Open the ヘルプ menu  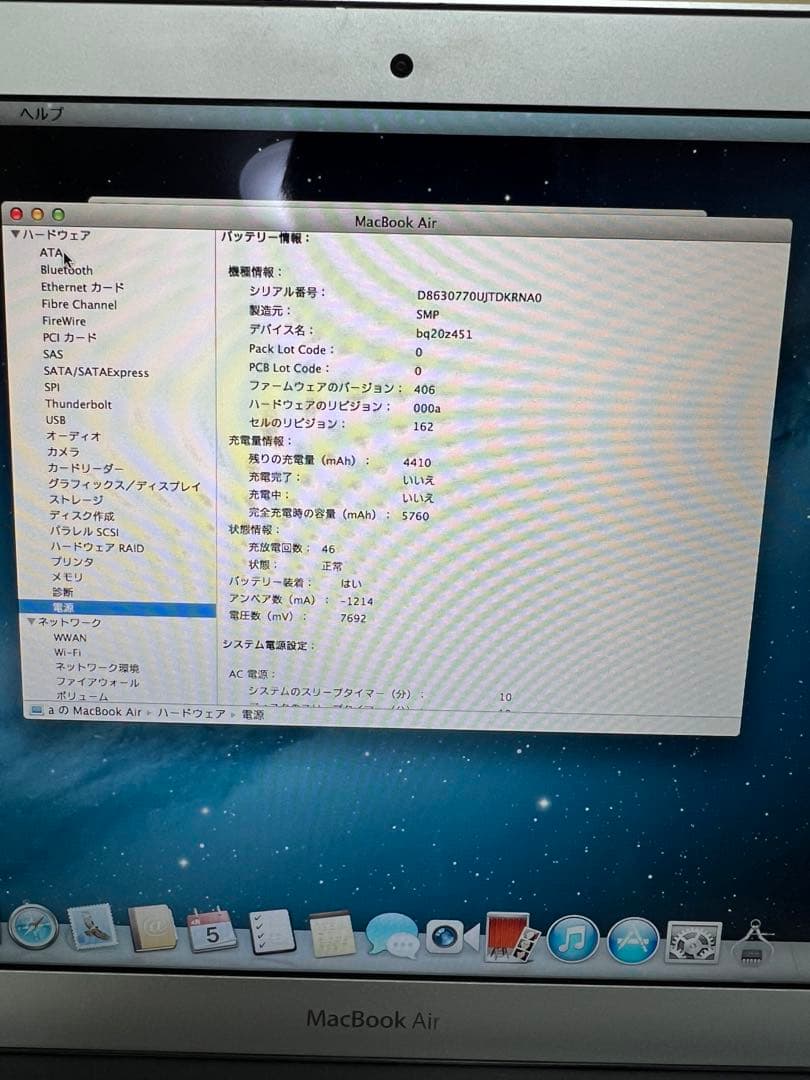(41, 114)
